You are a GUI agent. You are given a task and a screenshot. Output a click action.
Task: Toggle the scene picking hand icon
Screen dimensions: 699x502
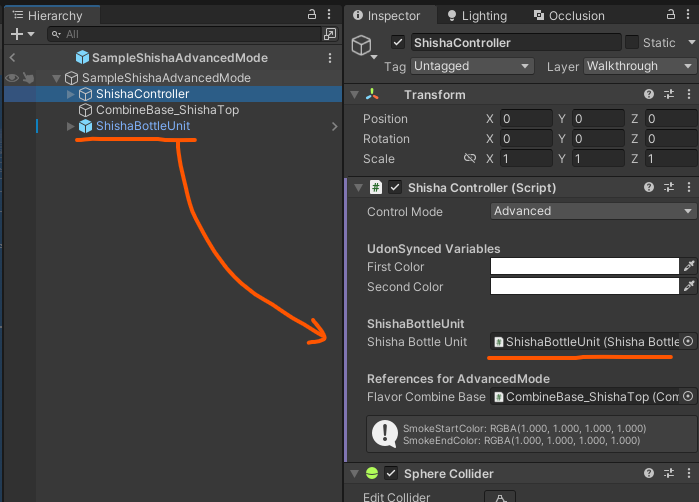coord(28,78)
